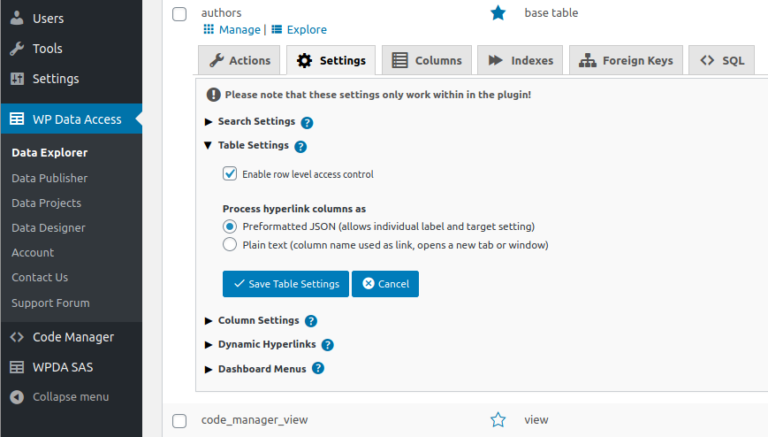Expand the Search Settings section
The width and height of the screenshot is (768, 437).
tap(256, 121)
